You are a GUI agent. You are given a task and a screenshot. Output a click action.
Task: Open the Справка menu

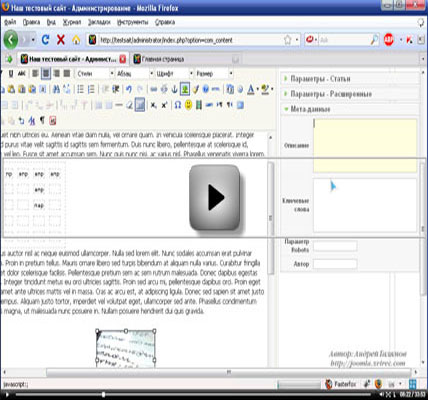coord(165,22)
